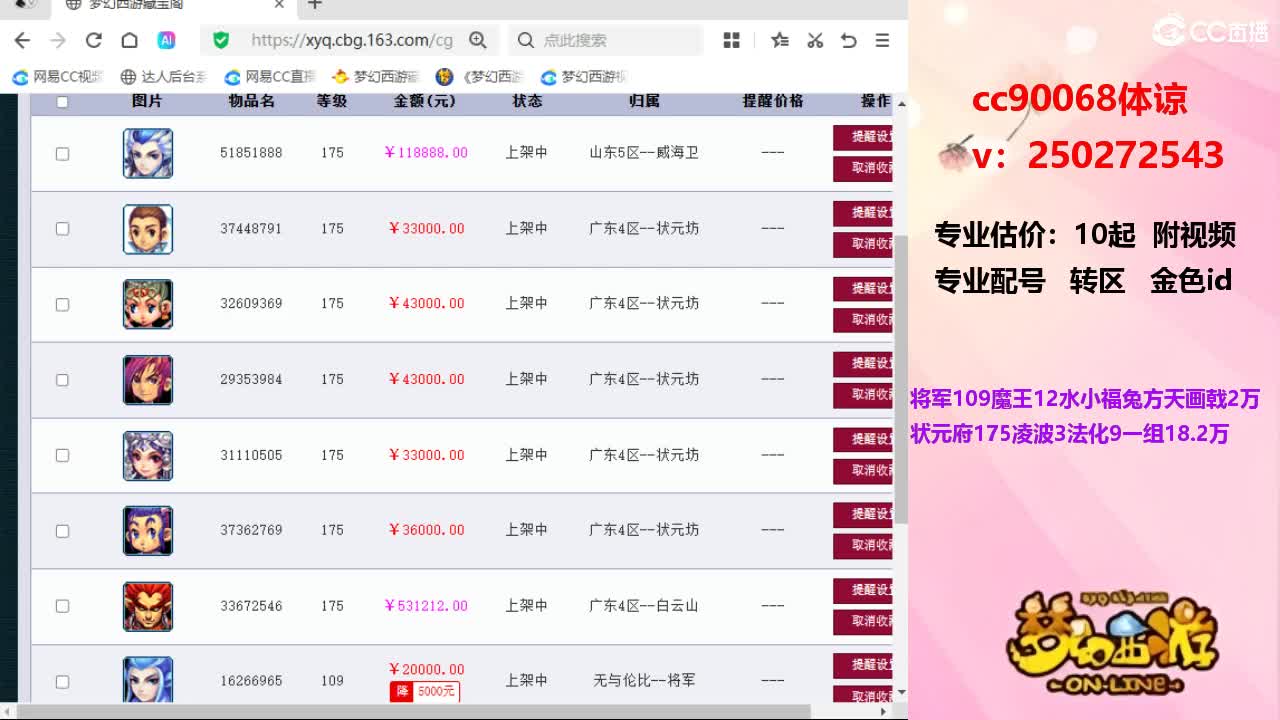Check the box for item 33672546
This screenshot has height=720, width=1280.
click(62, 606)
